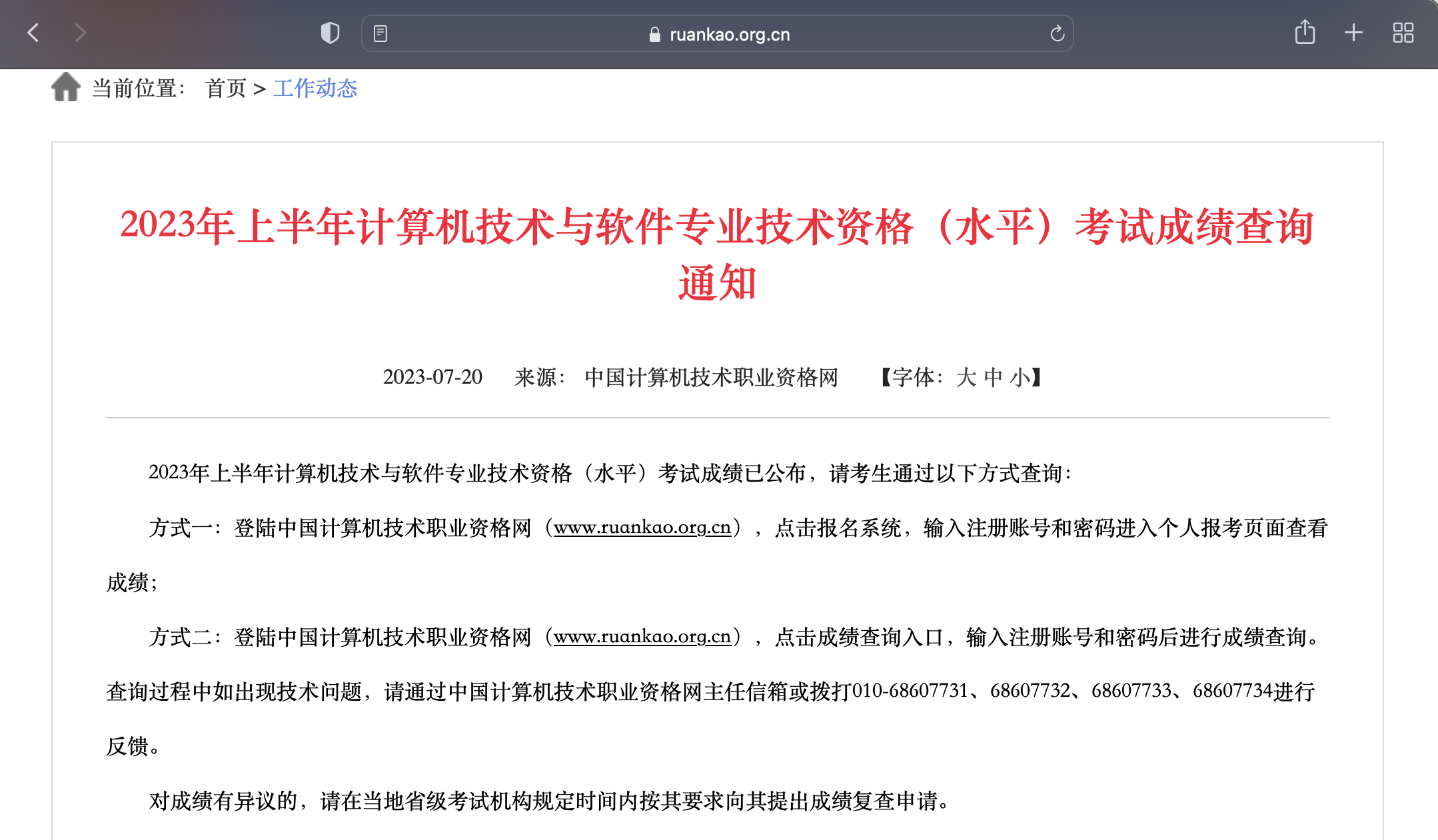Click the 对成绩有异议的 paragraph text
The image size is (1438, 840).
[x=550, y=801]
